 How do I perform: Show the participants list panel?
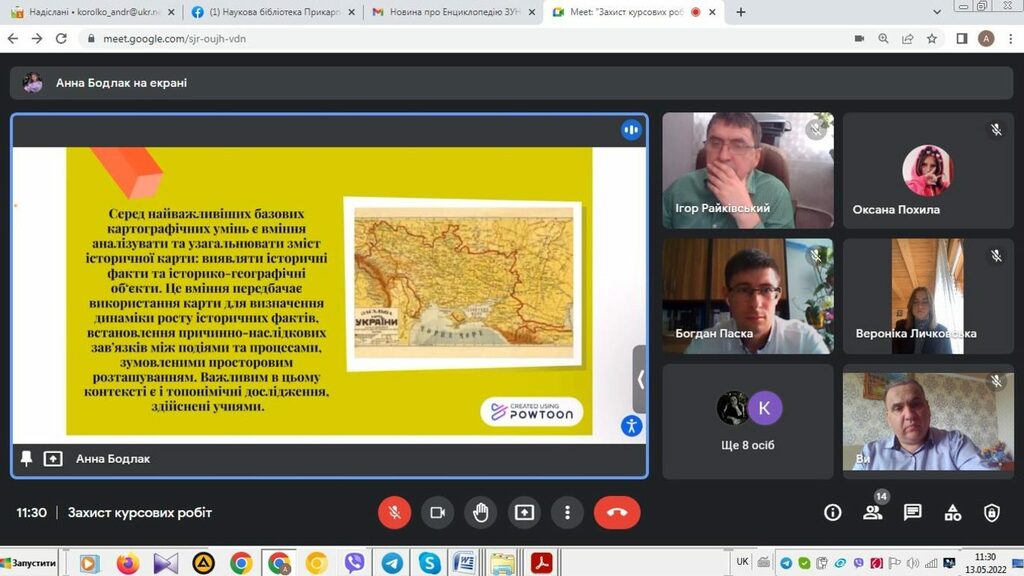click(872, 513)
